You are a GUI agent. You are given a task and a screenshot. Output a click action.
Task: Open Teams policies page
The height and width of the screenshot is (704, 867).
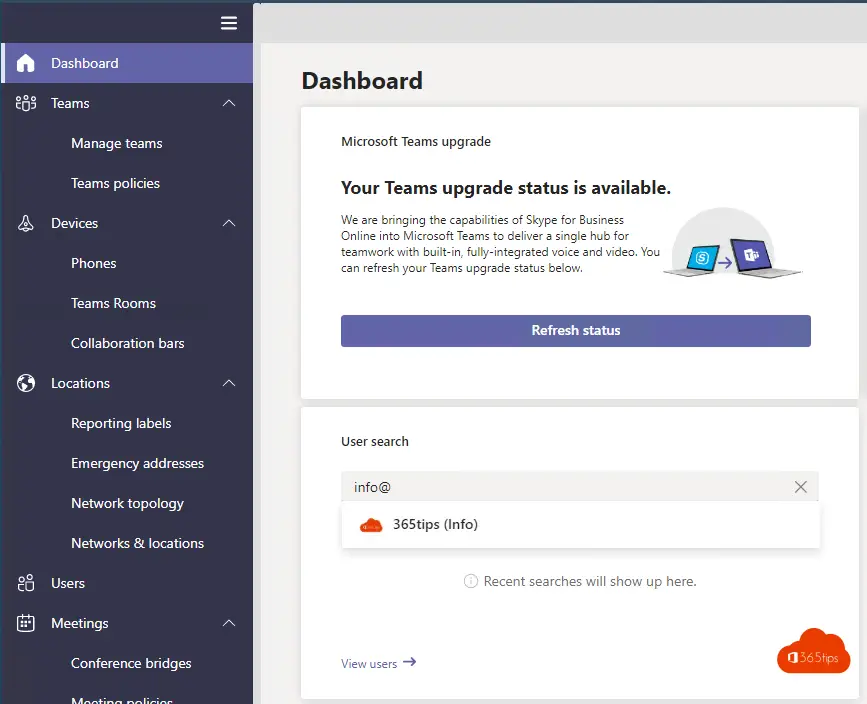point(115,183)
